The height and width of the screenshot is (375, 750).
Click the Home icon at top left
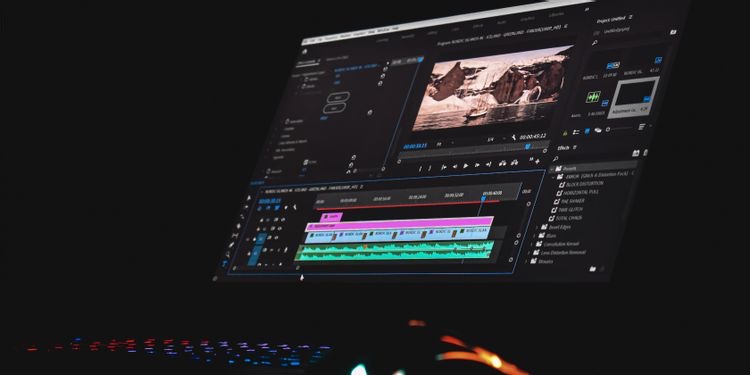(x=305, y=51)
